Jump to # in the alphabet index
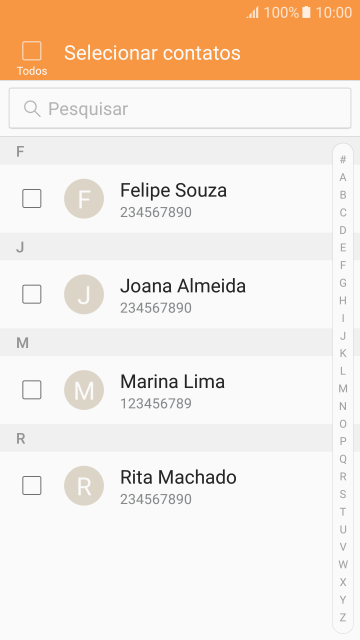The height and width of the screenshot is (640, 360). pos(343,160)
